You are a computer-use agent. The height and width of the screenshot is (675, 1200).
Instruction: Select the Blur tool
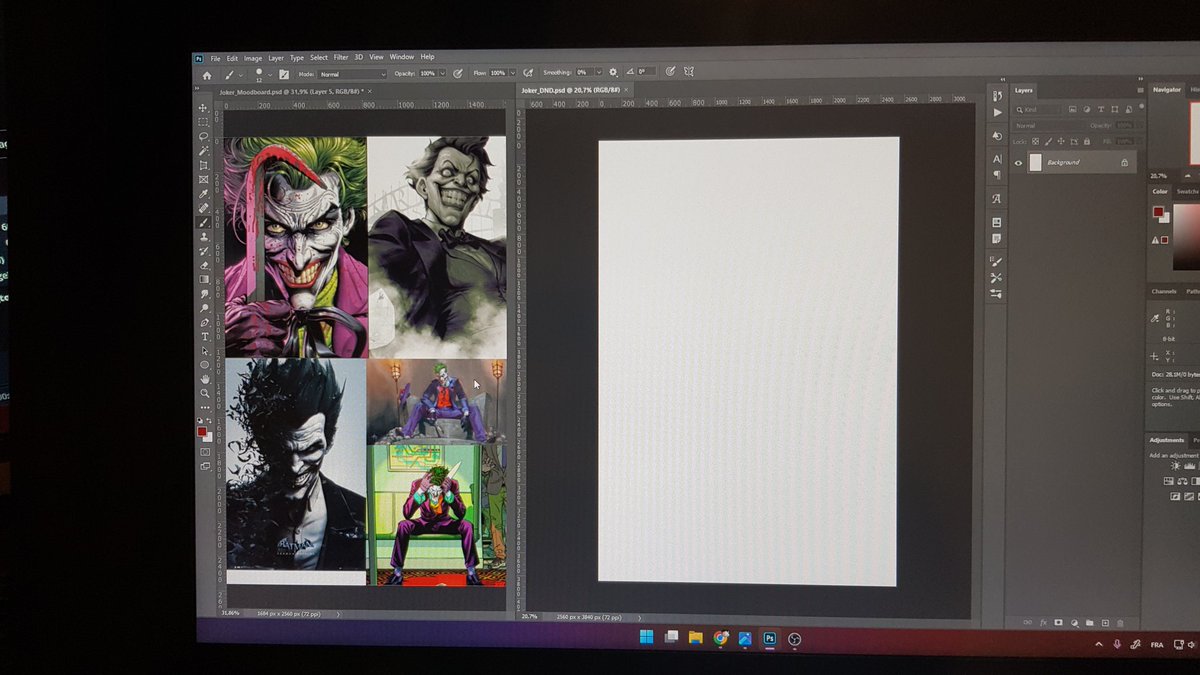[x=204, y=294]
